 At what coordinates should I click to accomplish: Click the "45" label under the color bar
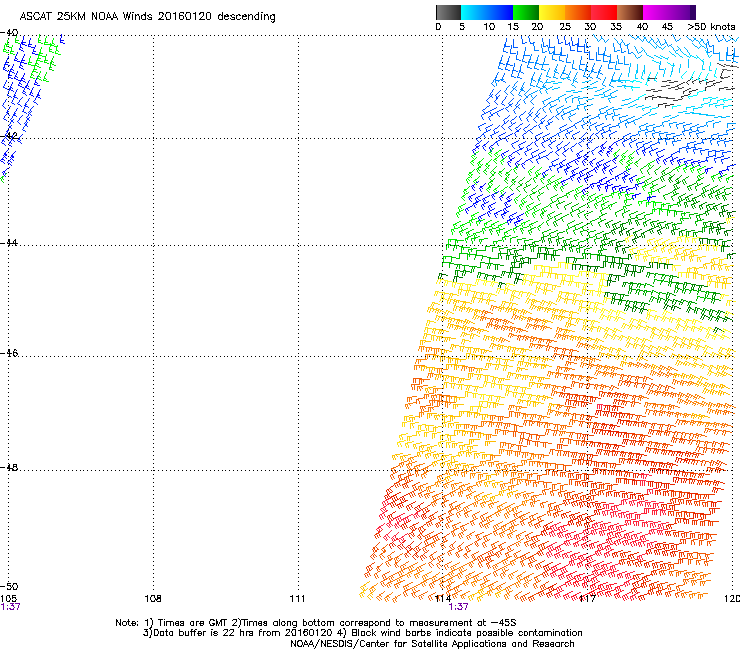667,27
